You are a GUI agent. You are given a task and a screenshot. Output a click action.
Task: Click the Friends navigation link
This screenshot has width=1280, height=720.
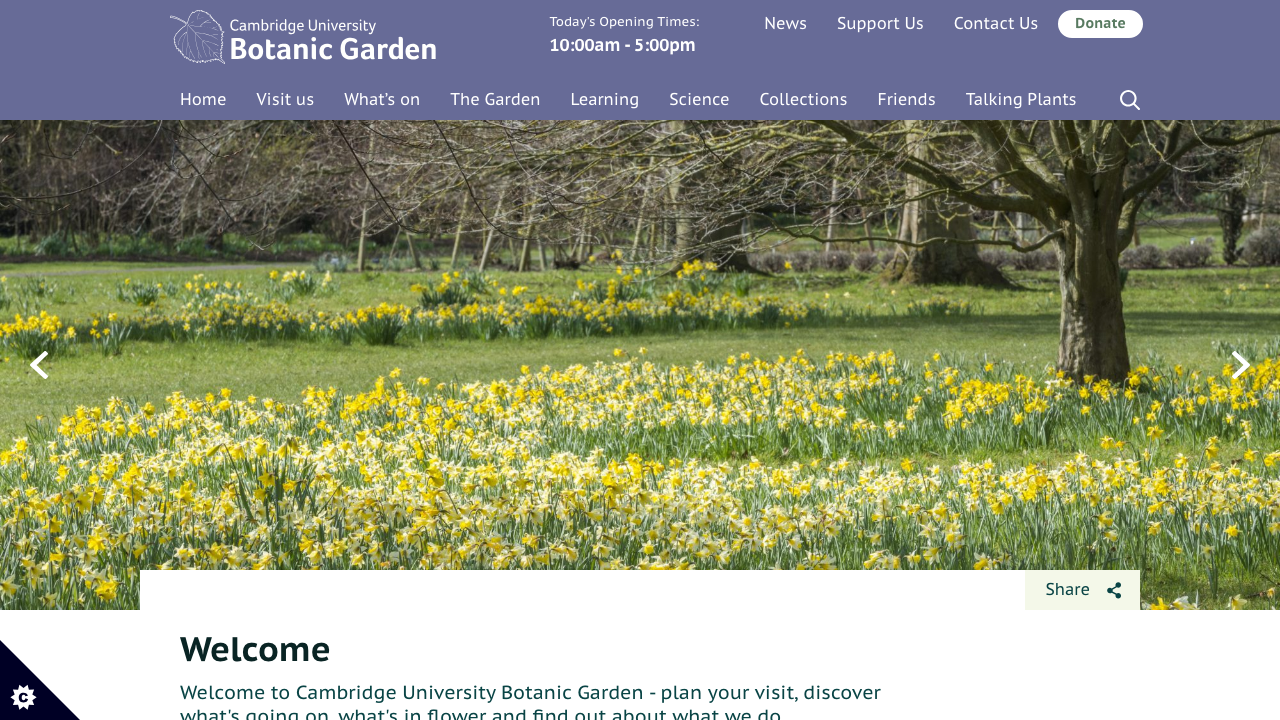click(x=906, y=98)
